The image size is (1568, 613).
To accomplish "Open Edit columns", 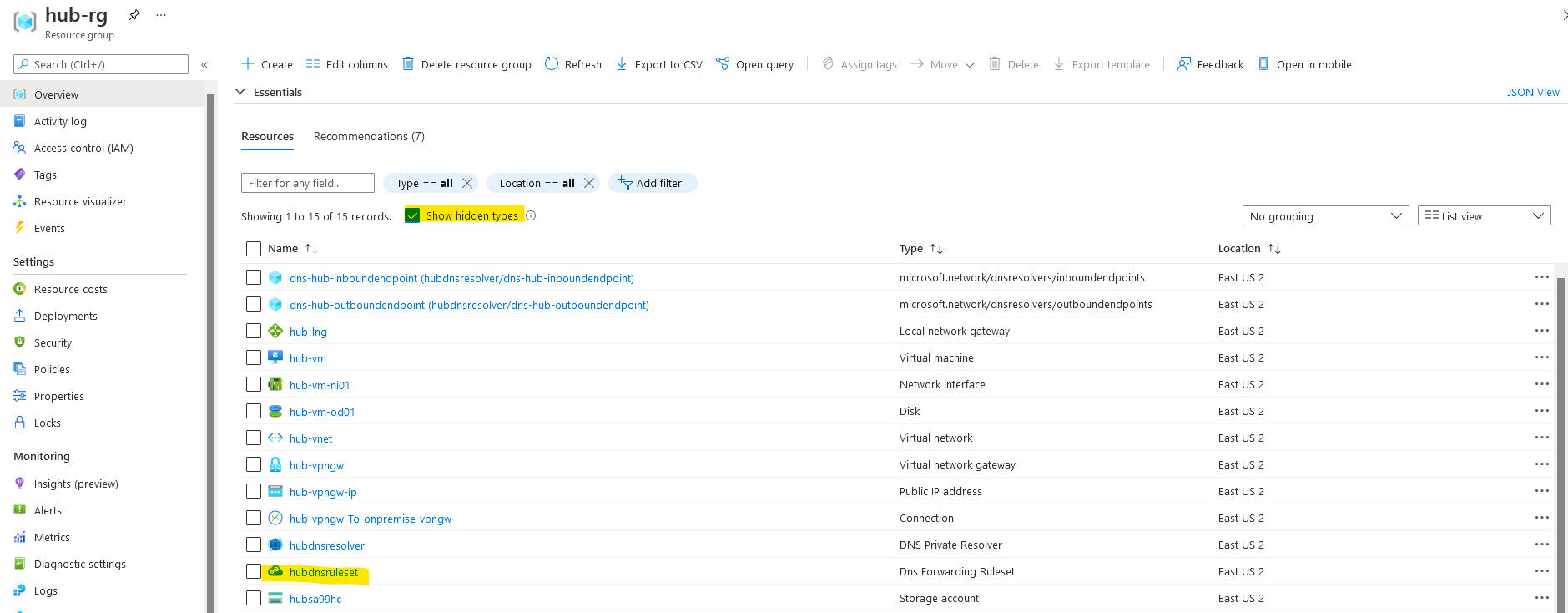I will (x=347, y=64).
